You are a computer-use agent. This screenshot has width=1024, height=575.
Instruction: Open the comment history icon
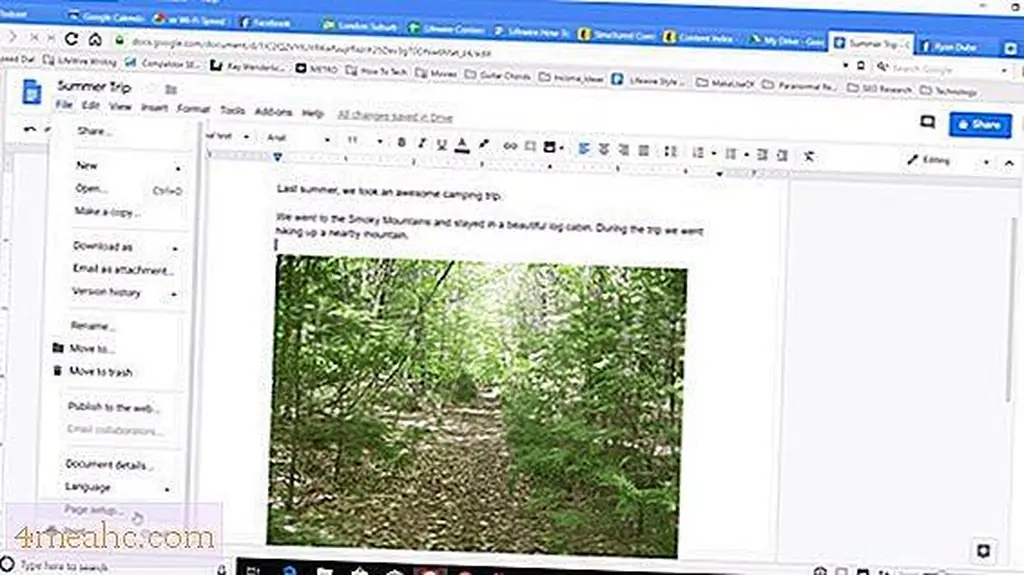click(927, 123)
